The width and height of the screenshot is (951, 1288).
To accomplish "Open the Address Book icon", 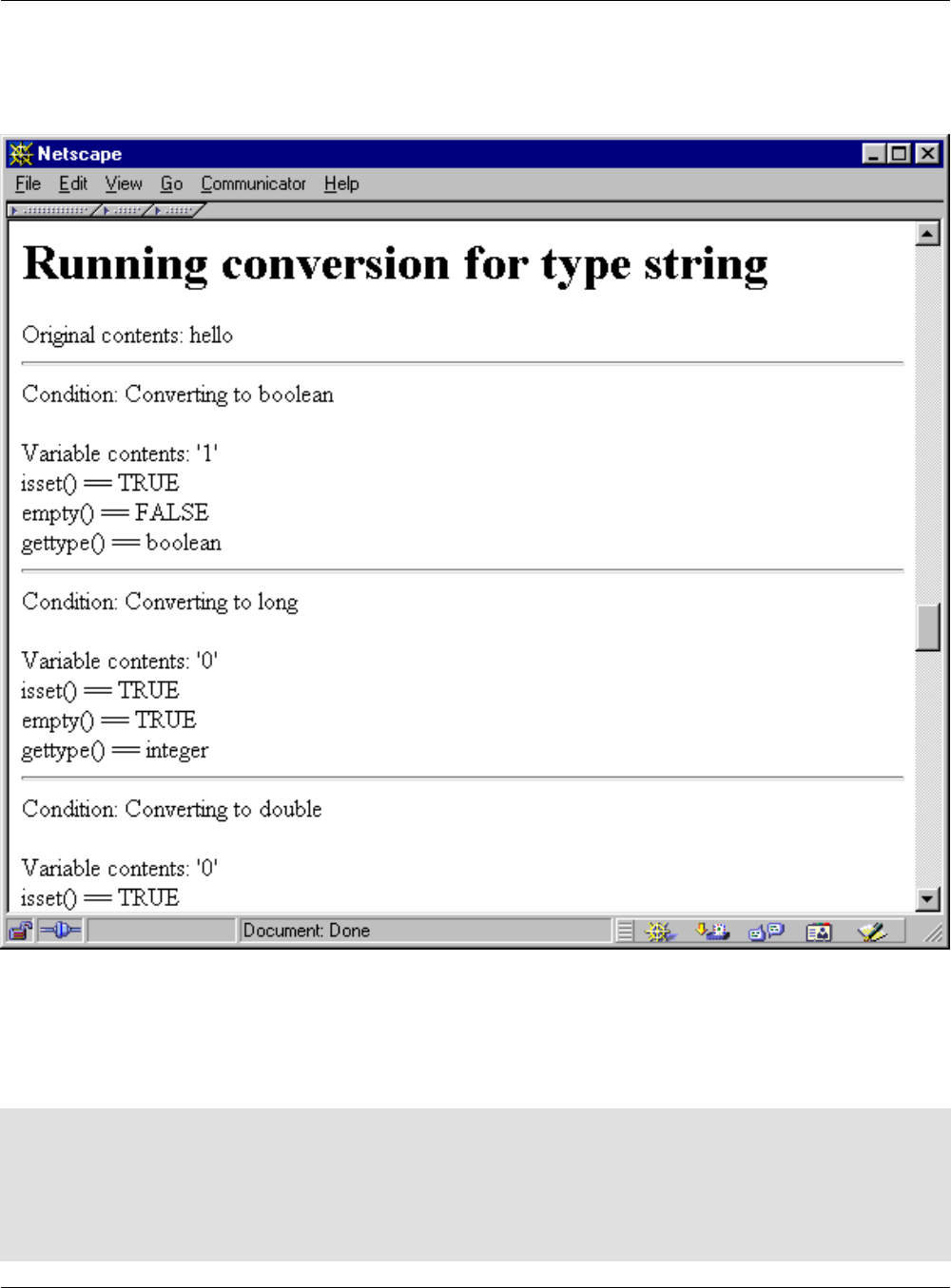I will pyautogui.click(x=819, y=932).
